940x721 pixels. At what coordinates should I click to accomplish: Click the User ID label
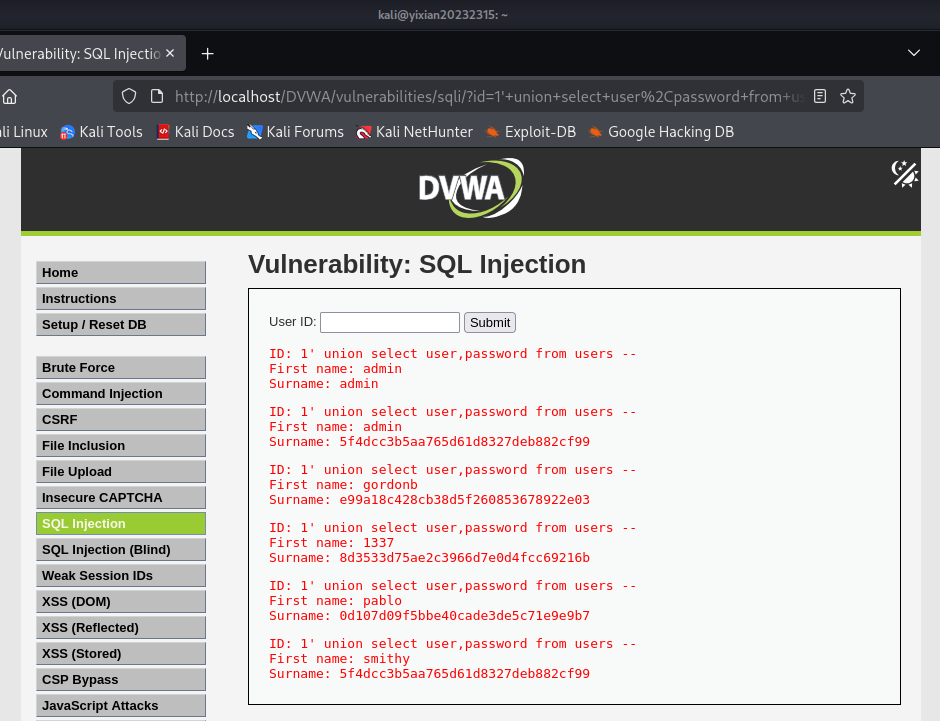pyautogui.click(x=293, y=322)
